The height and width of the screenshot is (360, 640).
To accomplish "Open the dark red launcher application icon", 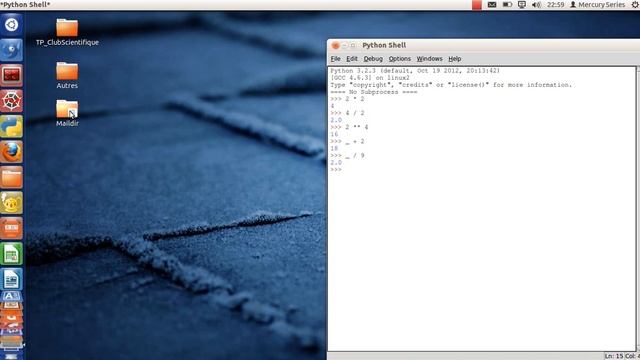I will tap(11, 76).
